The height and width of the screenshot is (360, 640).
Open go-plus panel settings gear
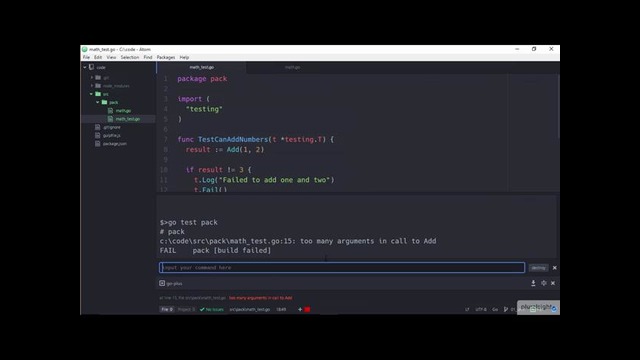544,283
